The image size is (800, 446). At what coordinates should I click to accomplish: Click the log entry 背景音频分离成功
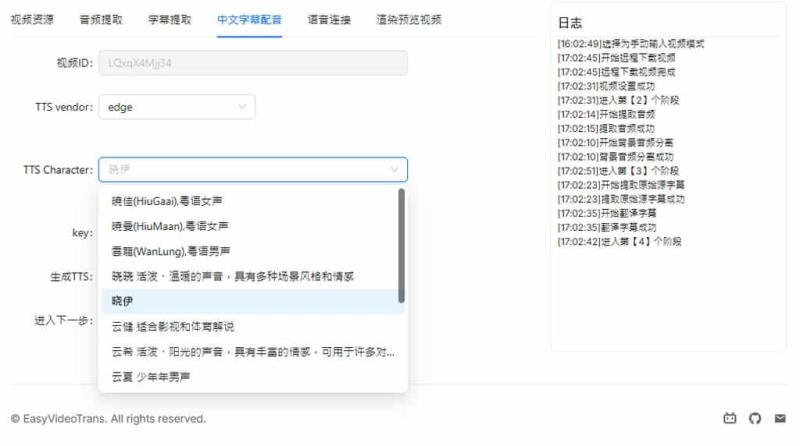pos(615,157)
